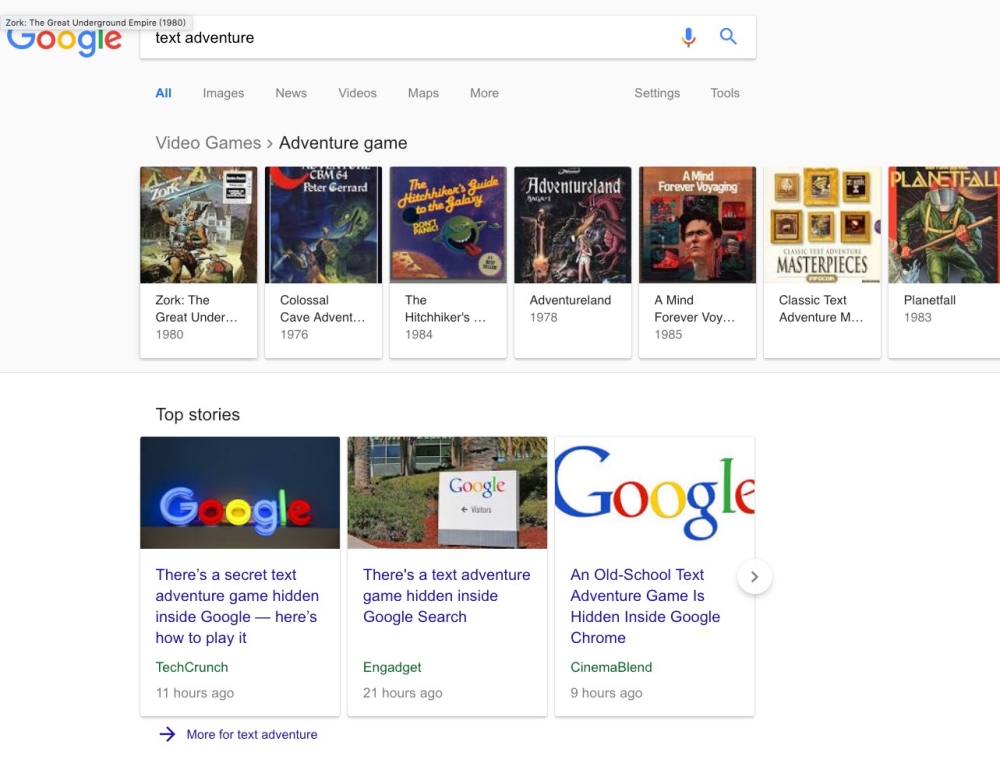Click the Google logo
Screen dimensions: 1000x766
(65, 42)
